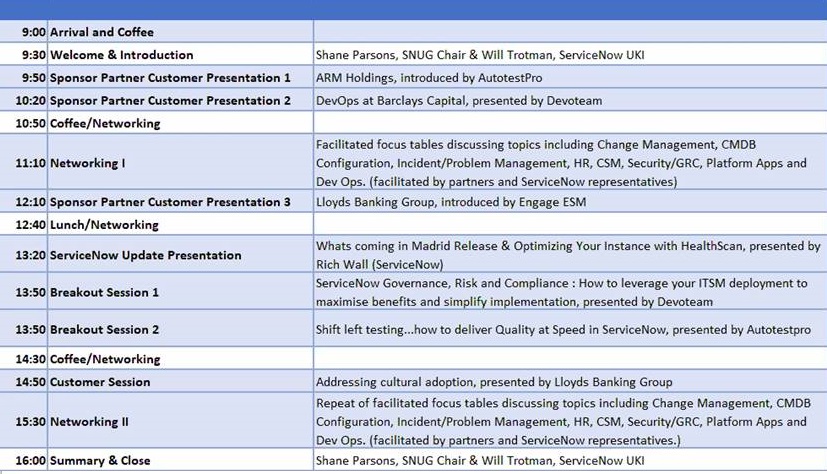Screen dimensions: 827x474
Task: Select the 9:50 time cell
Action: pos(24,77)
